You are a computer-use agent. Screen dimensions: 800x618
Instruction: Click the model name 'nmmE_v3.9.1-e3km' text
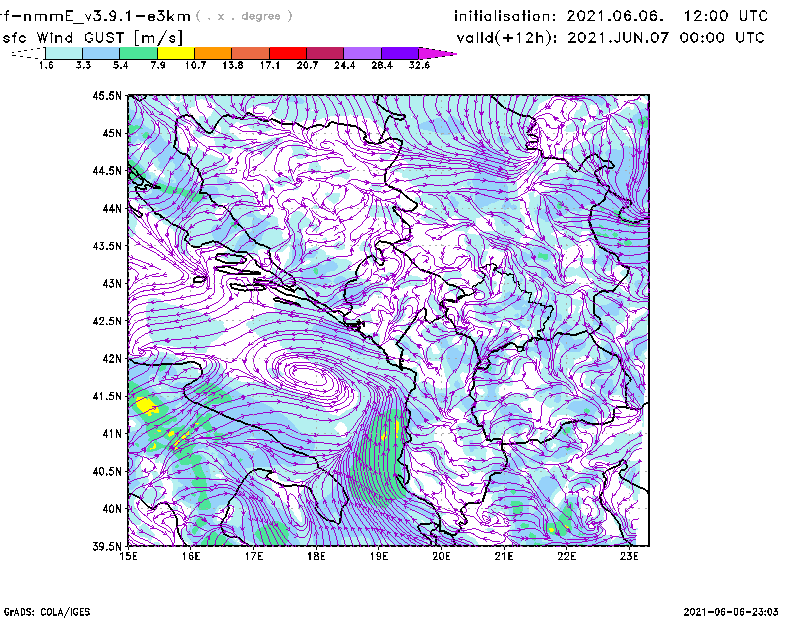107,16
